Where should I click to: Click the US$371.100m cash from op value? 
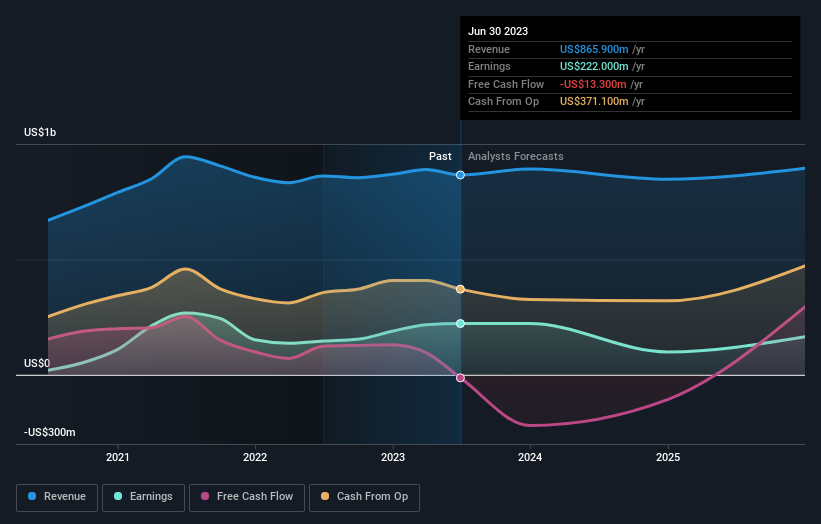(594, 102)
